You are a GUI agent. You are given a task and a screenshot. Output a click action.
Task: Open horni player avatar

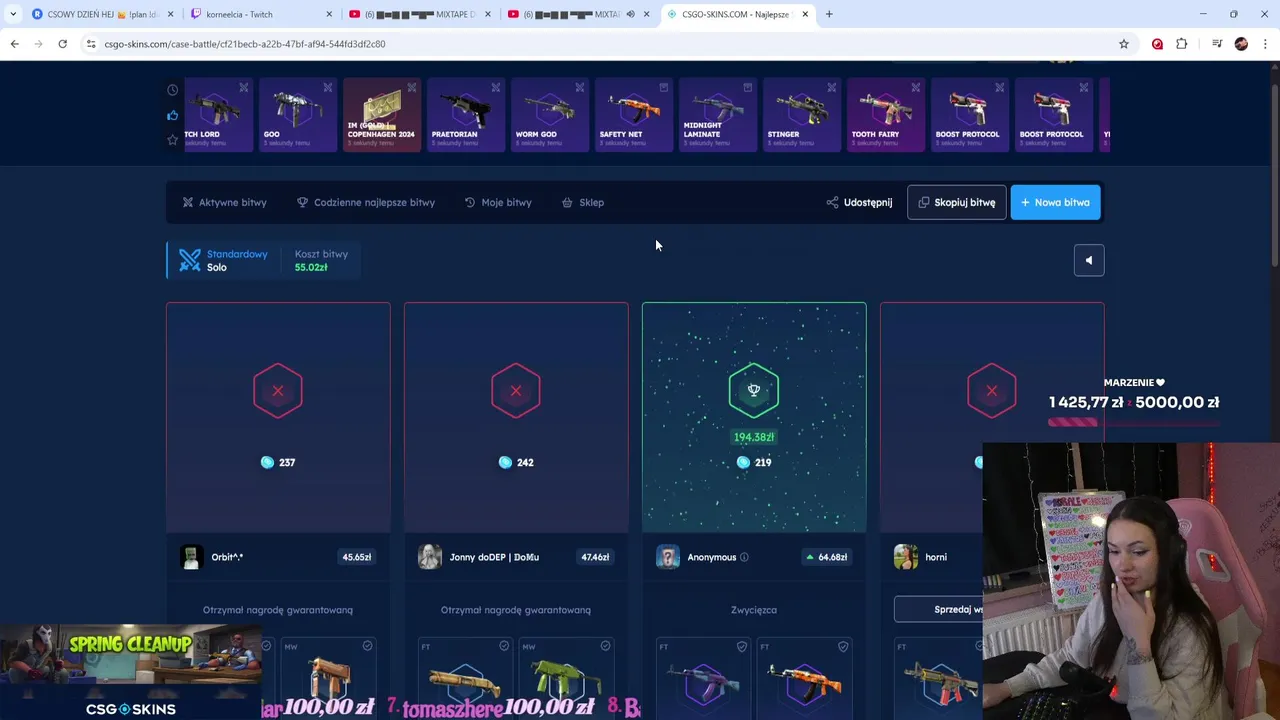pos(905,557)
